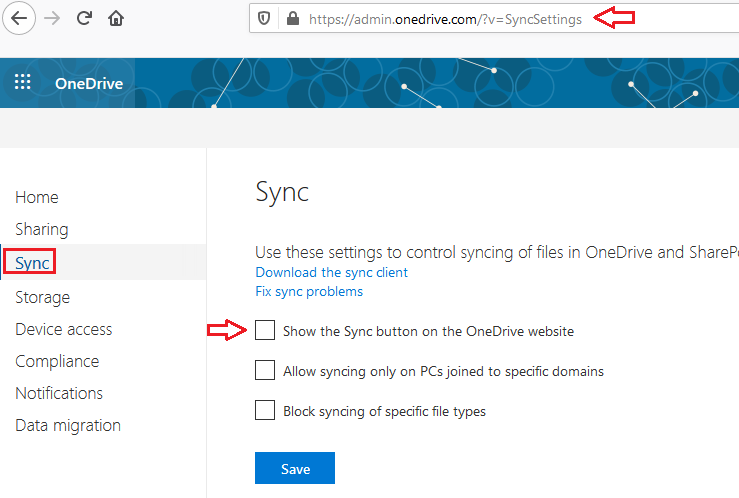Click the padlock site security icon
The height and width of the screenshot is (498, 739).
293,18
